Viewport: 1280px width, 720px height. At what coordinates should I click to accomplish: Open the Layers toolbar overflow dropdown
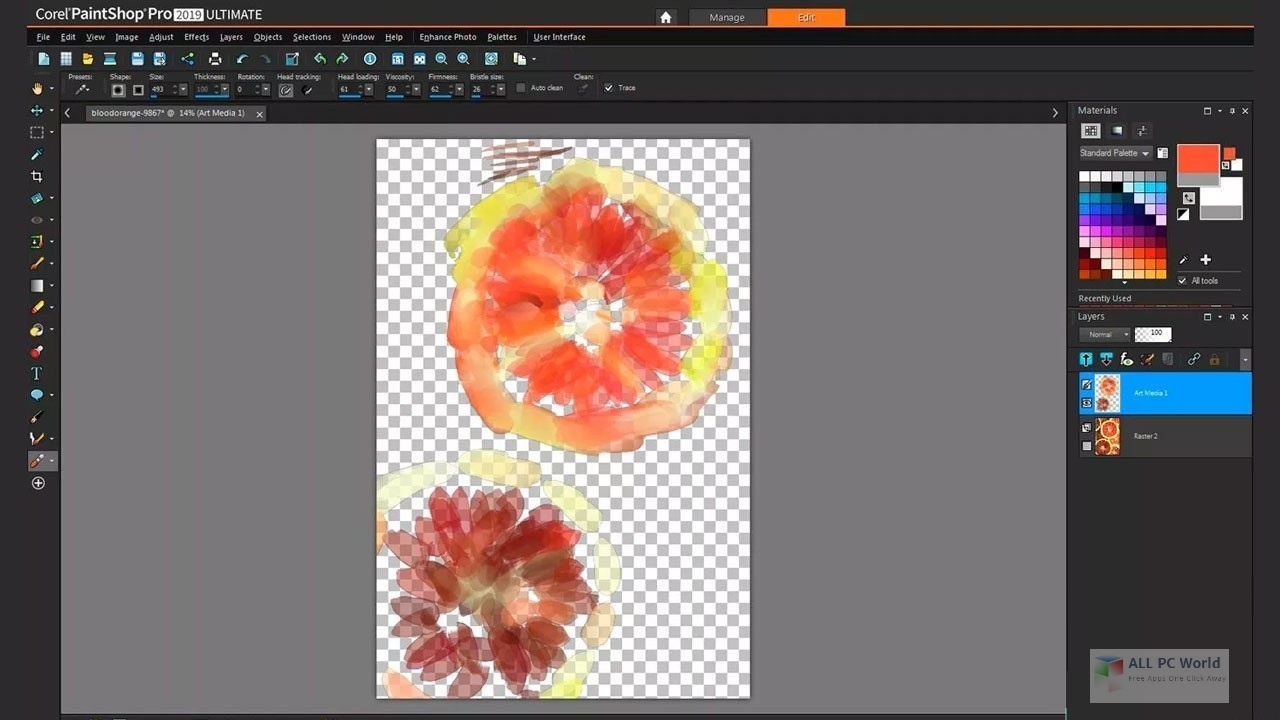[1244, 359]
